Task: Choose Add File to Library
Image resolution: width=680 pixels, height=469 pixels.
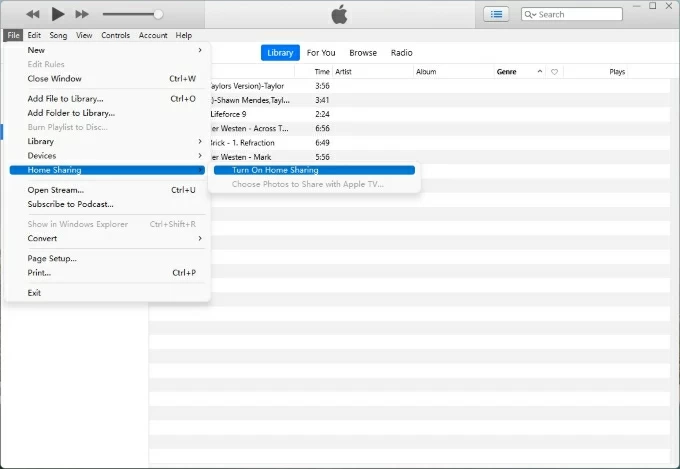Action: 65,98
